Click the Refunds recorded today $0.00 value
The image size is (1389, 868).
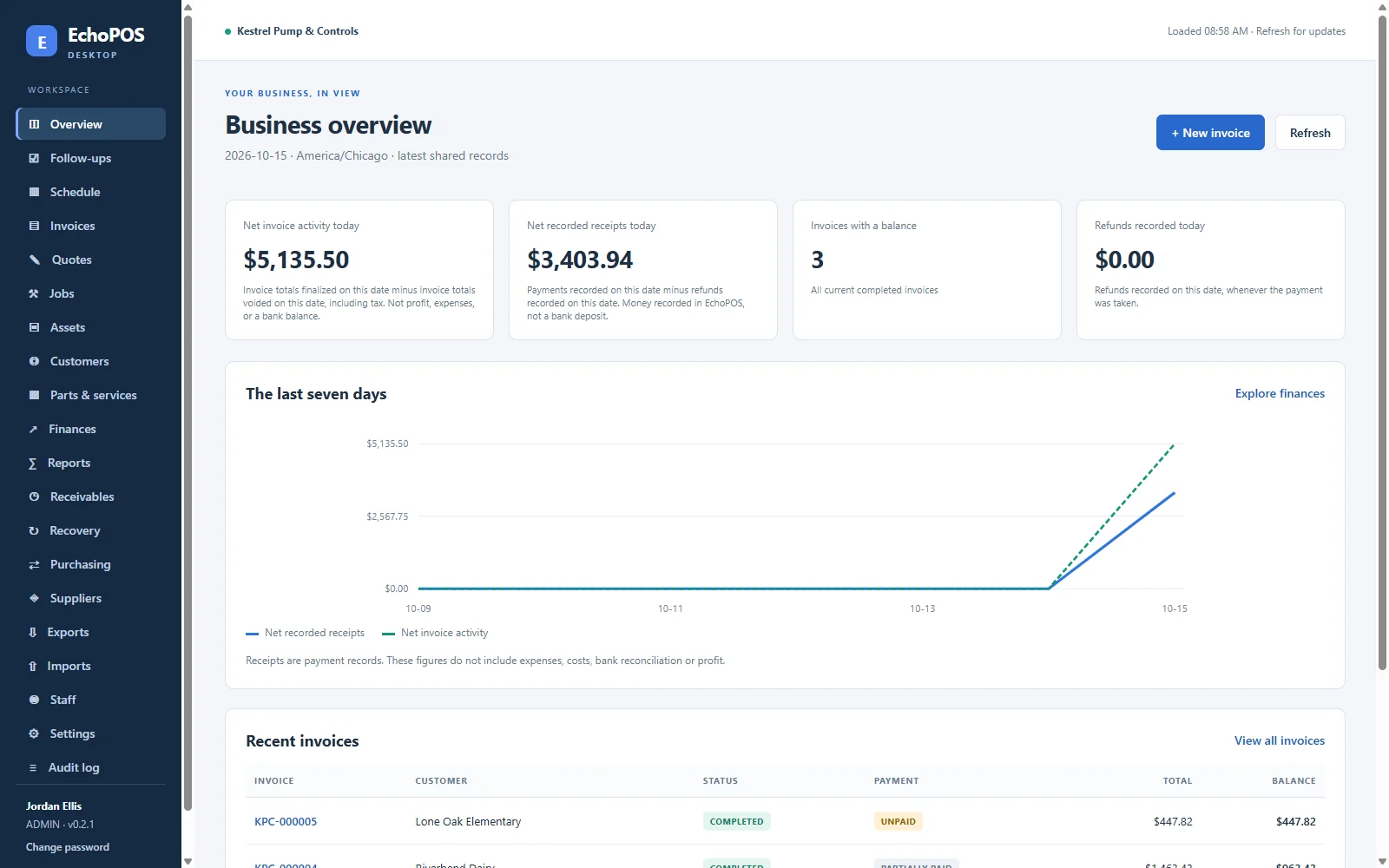click(1124, 260)
